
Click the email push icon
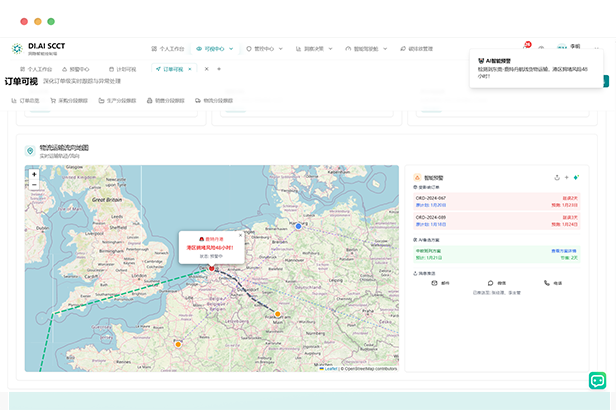(x=434, y=283)
